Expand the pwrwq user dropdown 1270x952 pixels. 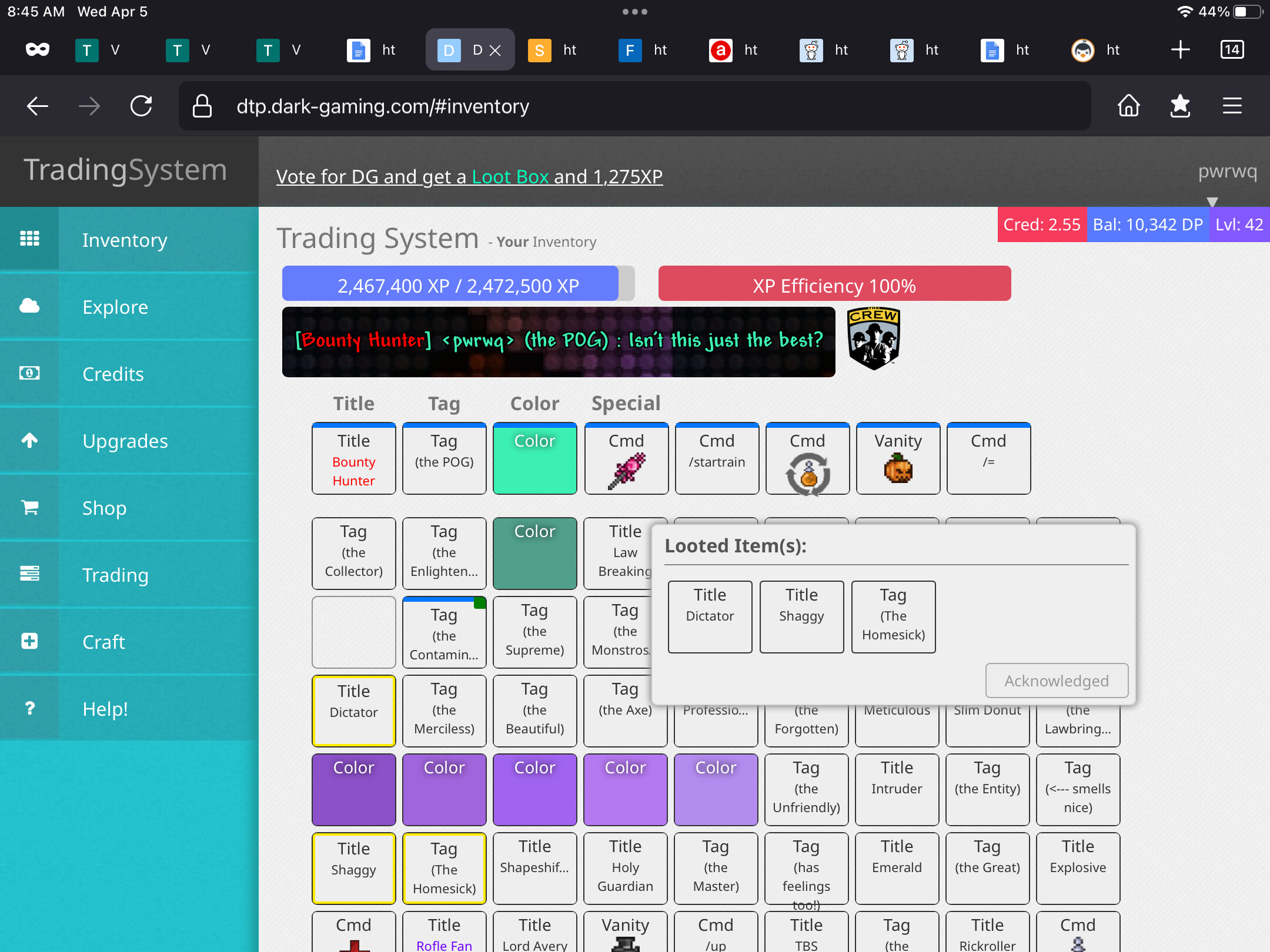(x=1227, y=171)
